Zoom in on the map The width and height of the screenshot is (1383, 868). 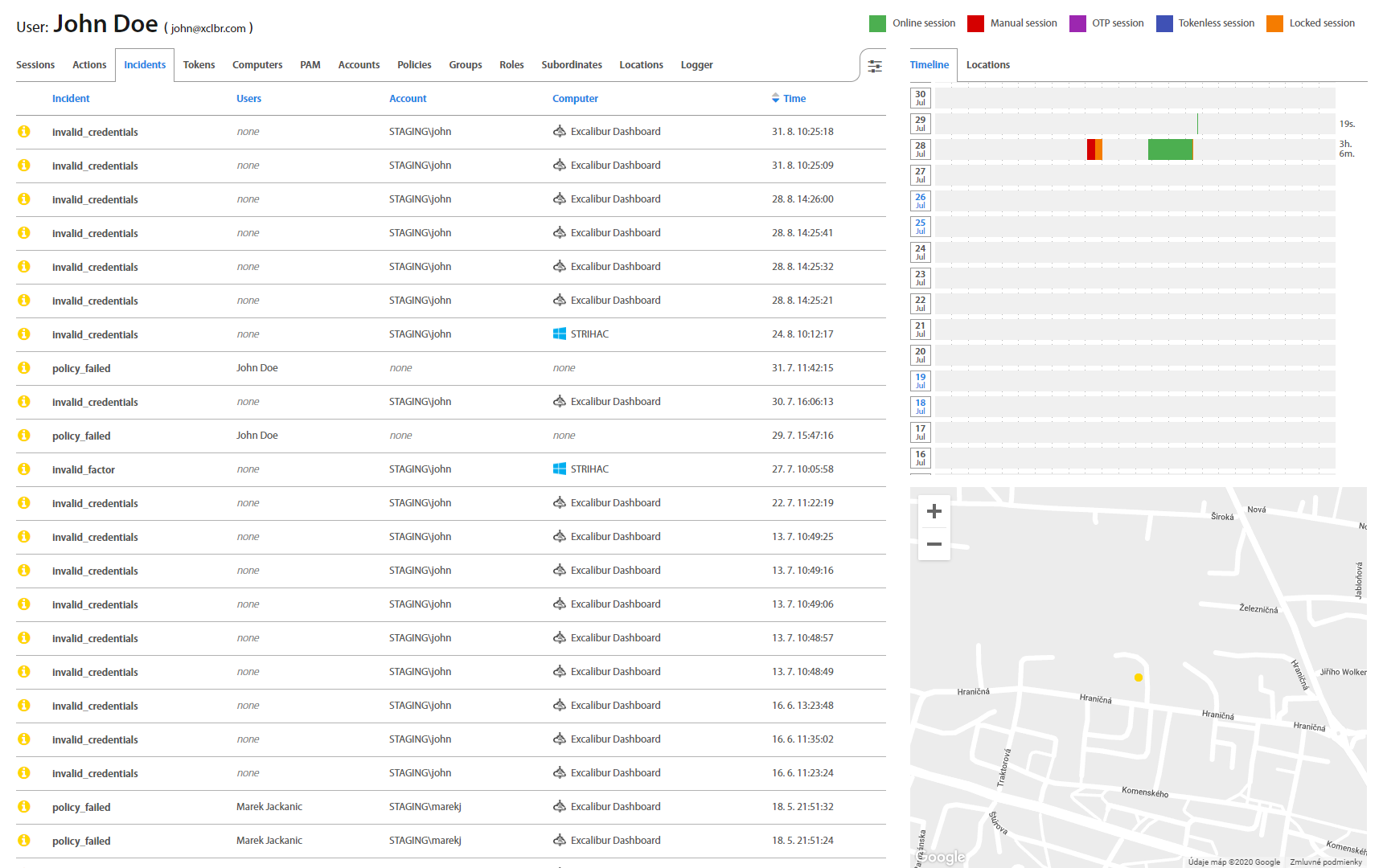coord(934,511)
